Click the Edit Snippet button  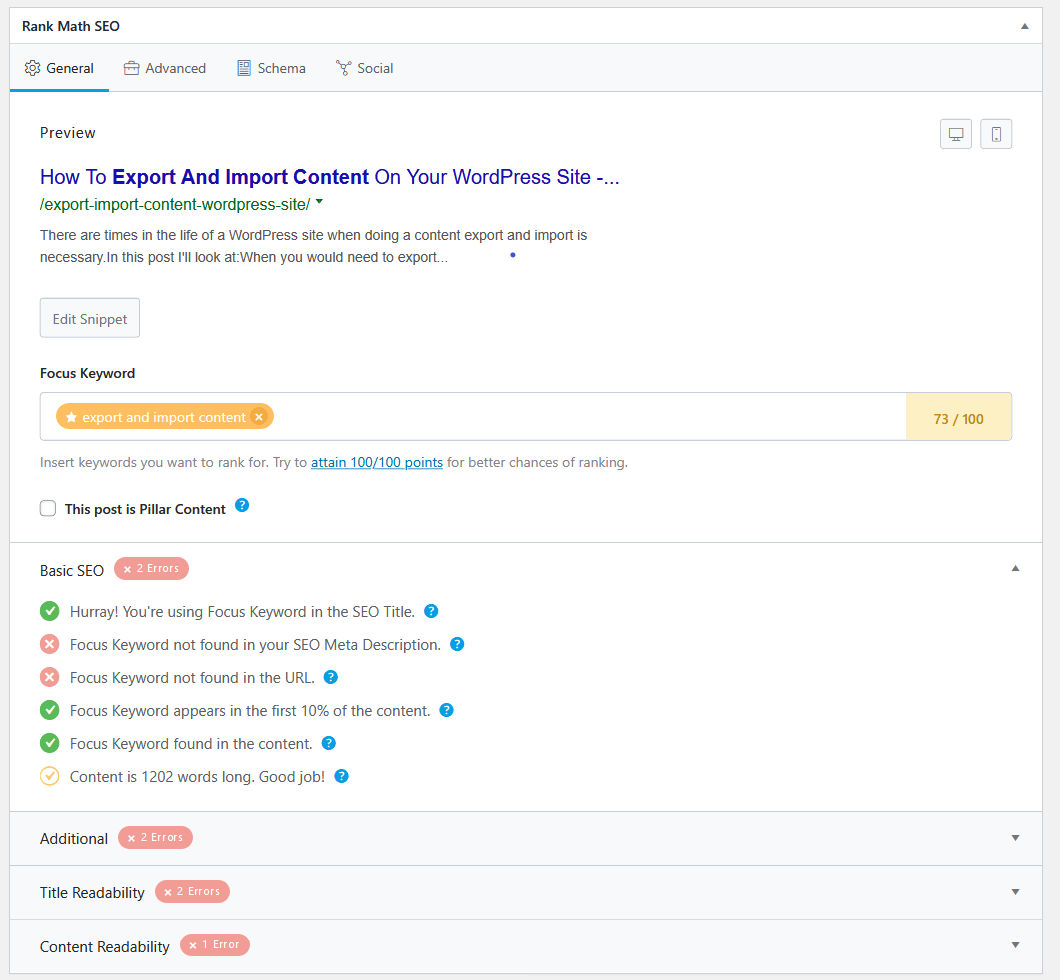click(89, 317)
